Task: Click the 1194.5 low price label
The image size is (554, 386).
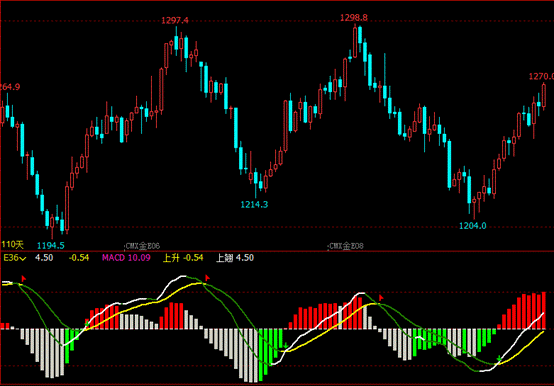Action: coord(51,245)
